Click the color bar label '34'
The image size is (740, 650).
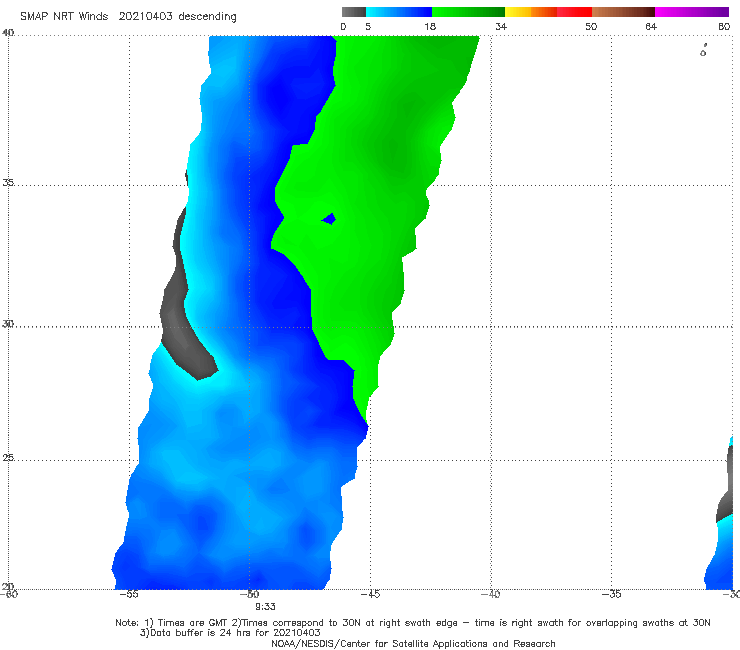click(x=501, y=27)
